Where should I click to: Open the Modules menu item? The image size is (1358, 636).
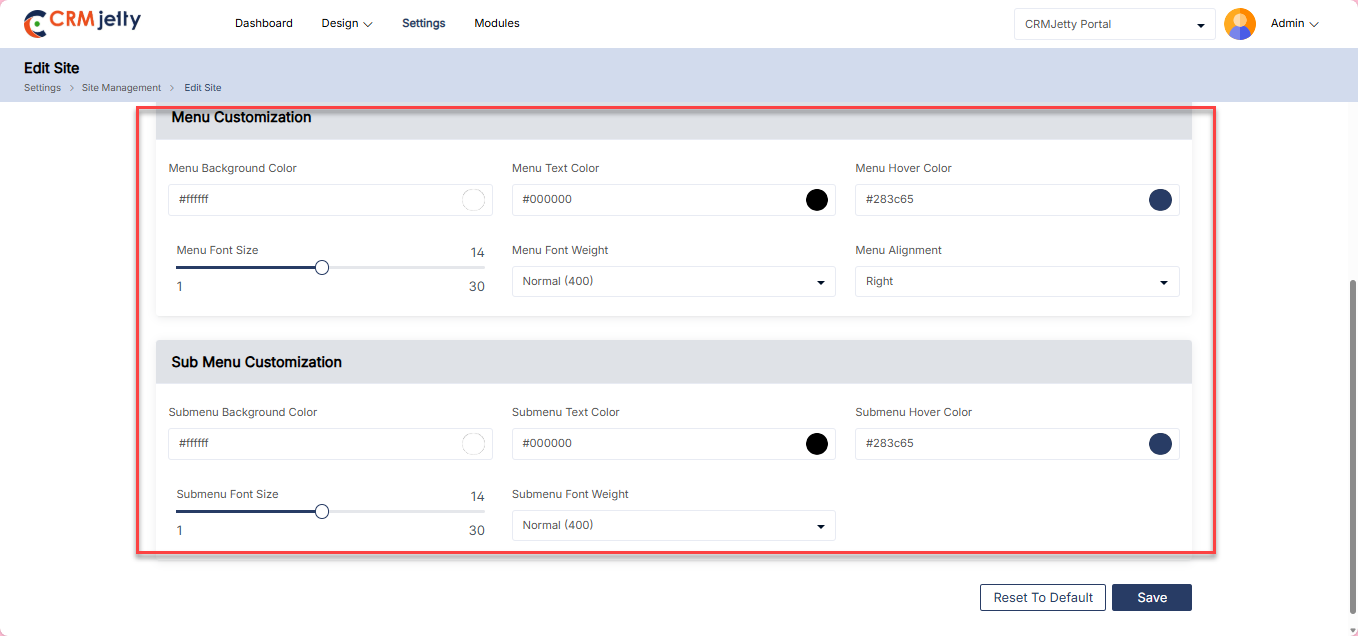(x=497, y=23)
